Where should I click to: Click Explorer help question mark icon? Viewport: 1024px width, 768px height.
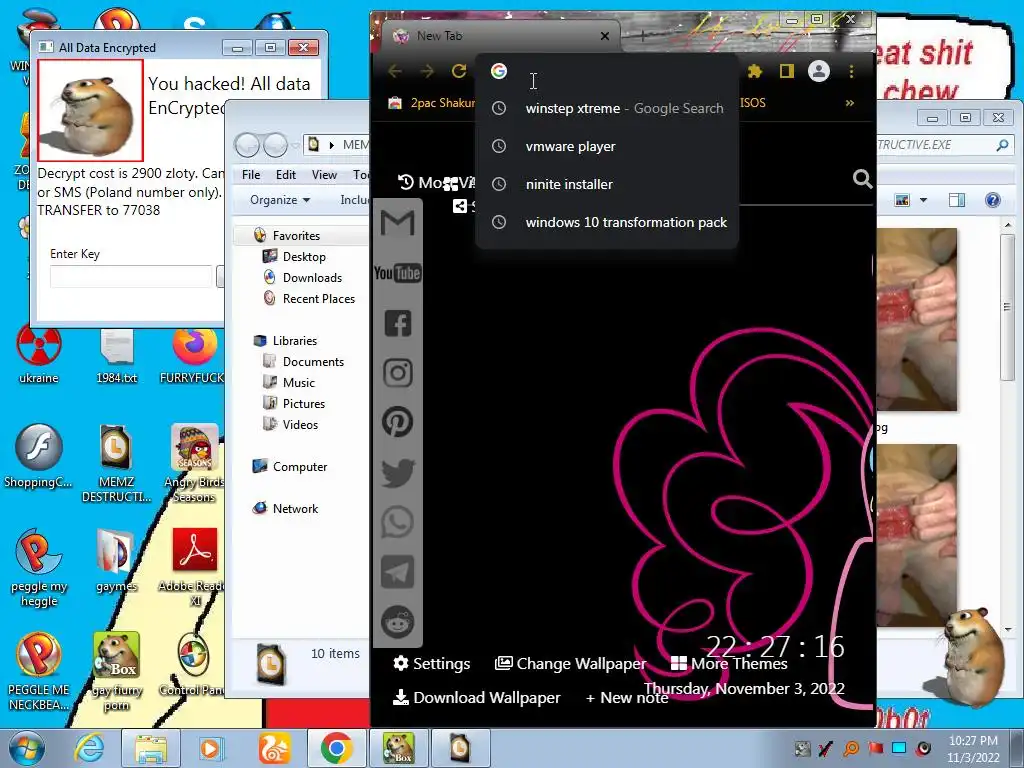[x=993, y=200]
